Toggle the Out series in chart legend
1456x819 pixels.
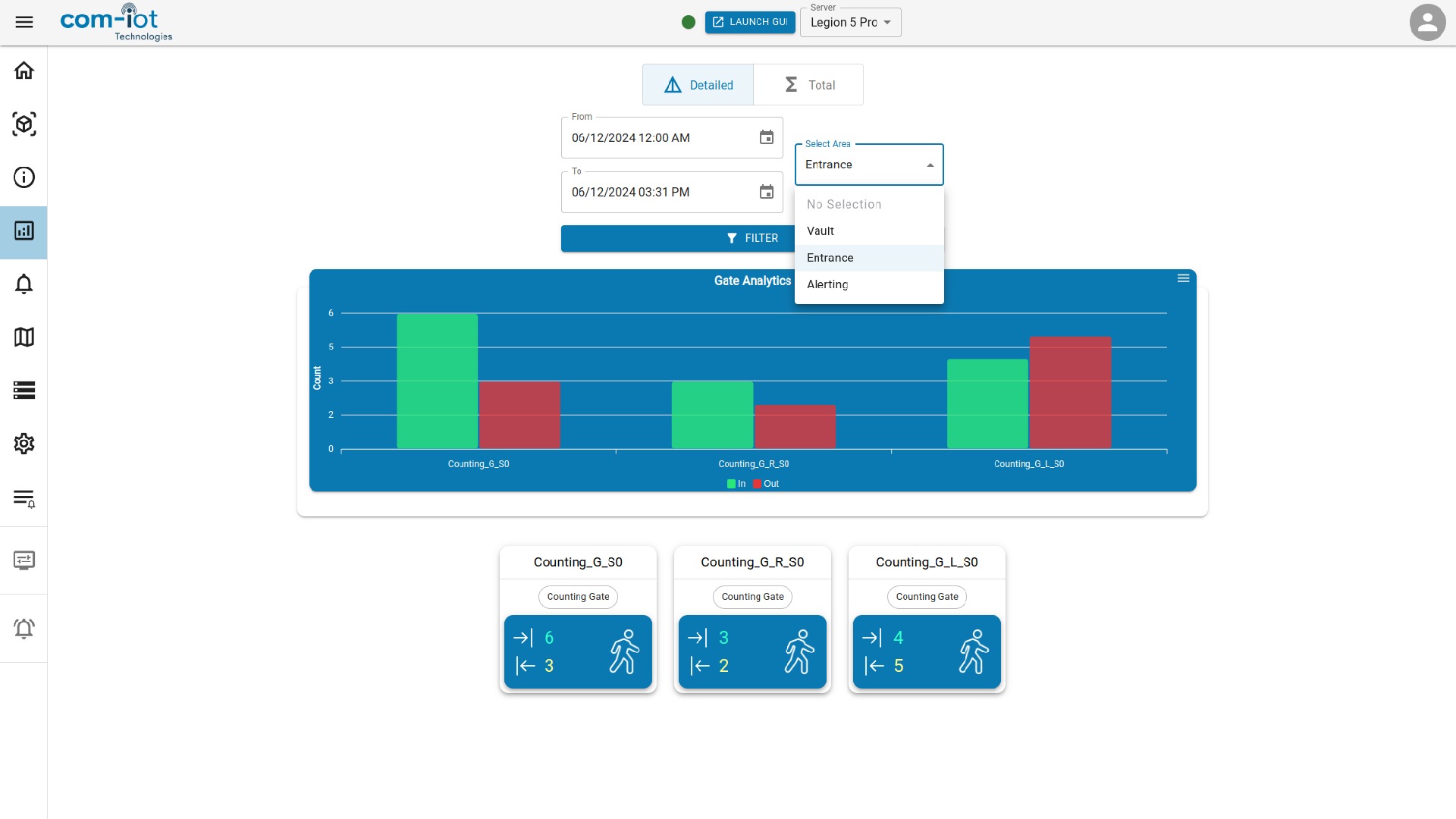(766, 484)
